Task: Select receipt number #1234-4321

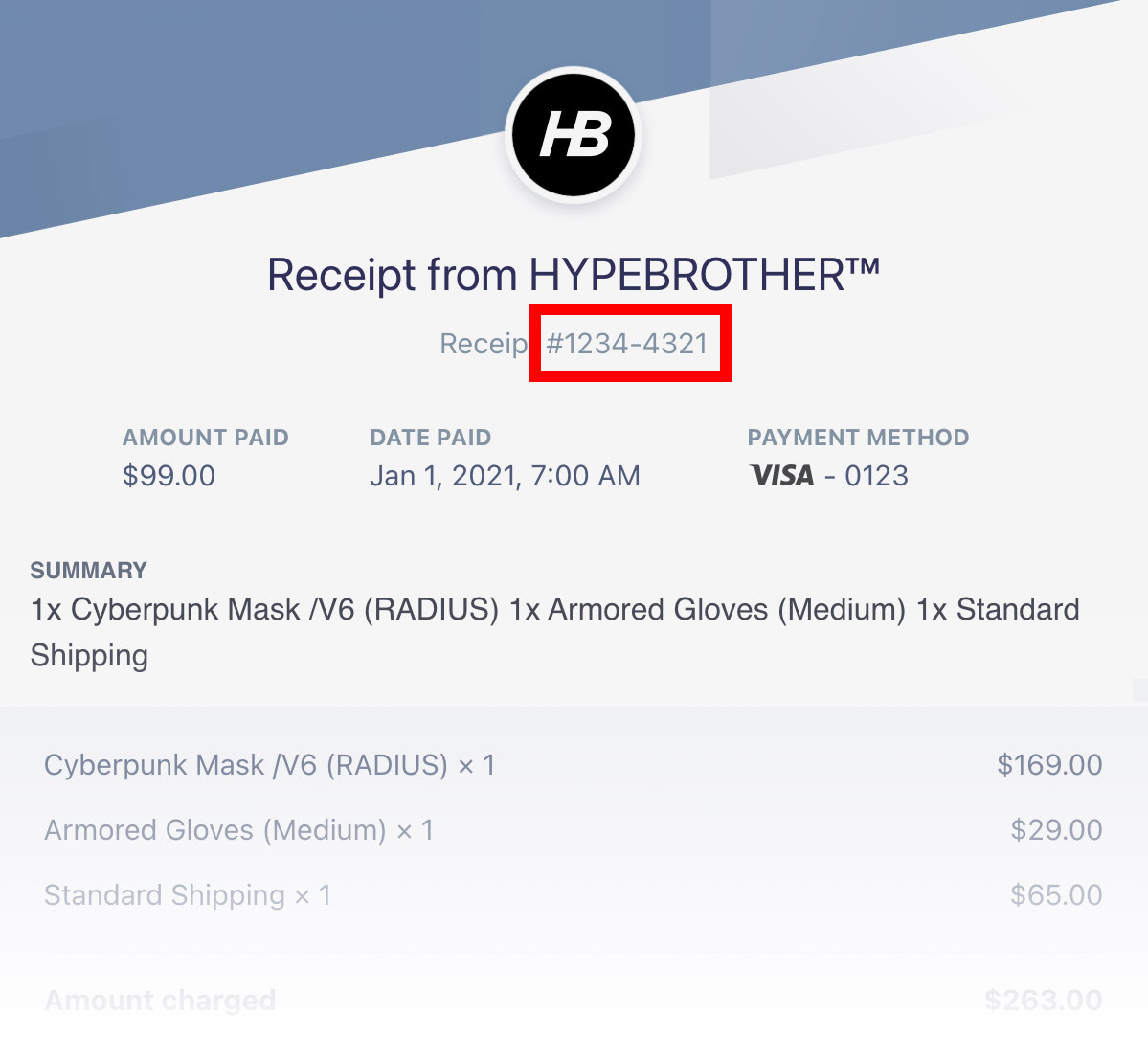Action: click(627, 344)
